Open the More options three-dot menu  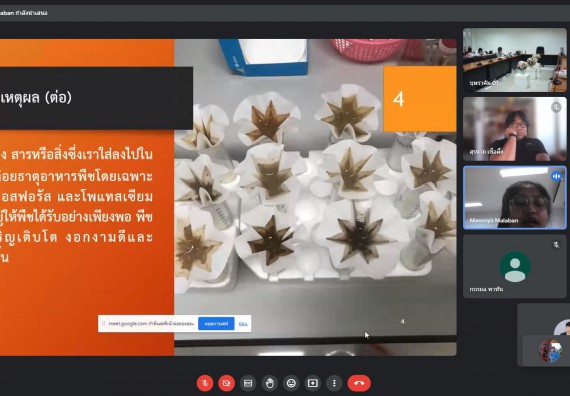334,383
